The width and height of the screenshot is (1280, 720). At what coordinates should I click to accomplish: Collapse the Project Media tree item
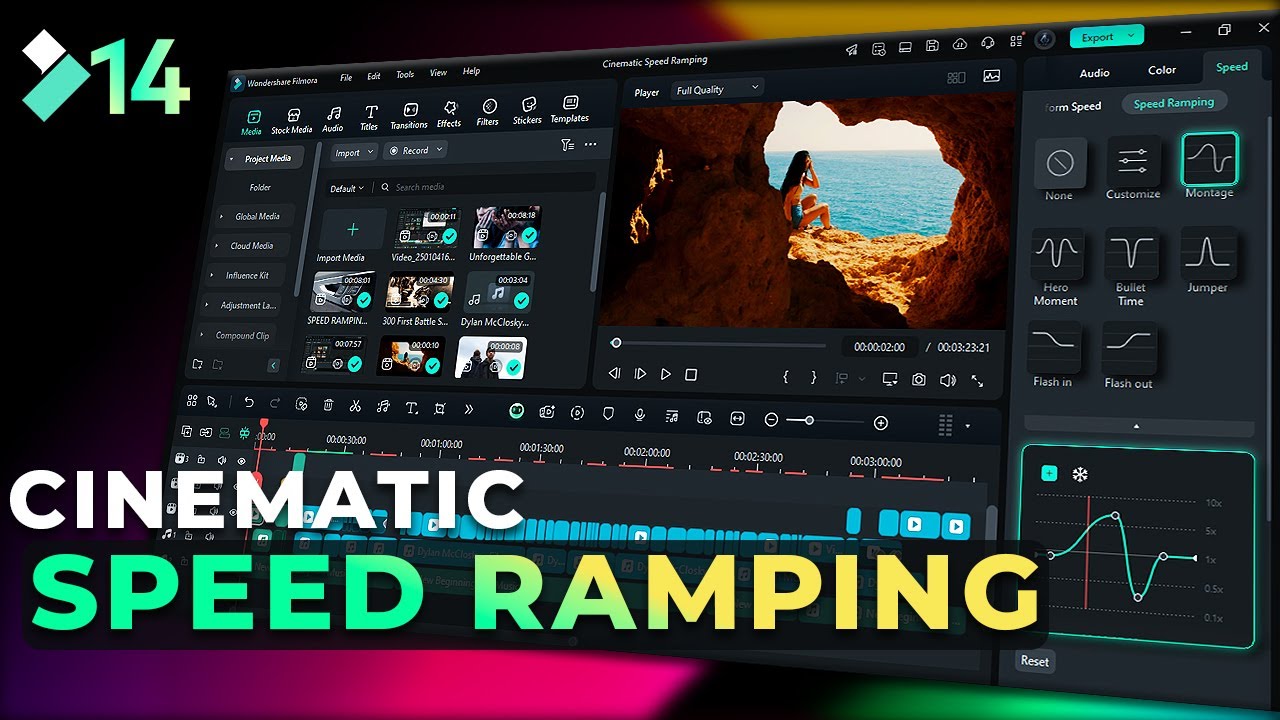click(230, 158)
